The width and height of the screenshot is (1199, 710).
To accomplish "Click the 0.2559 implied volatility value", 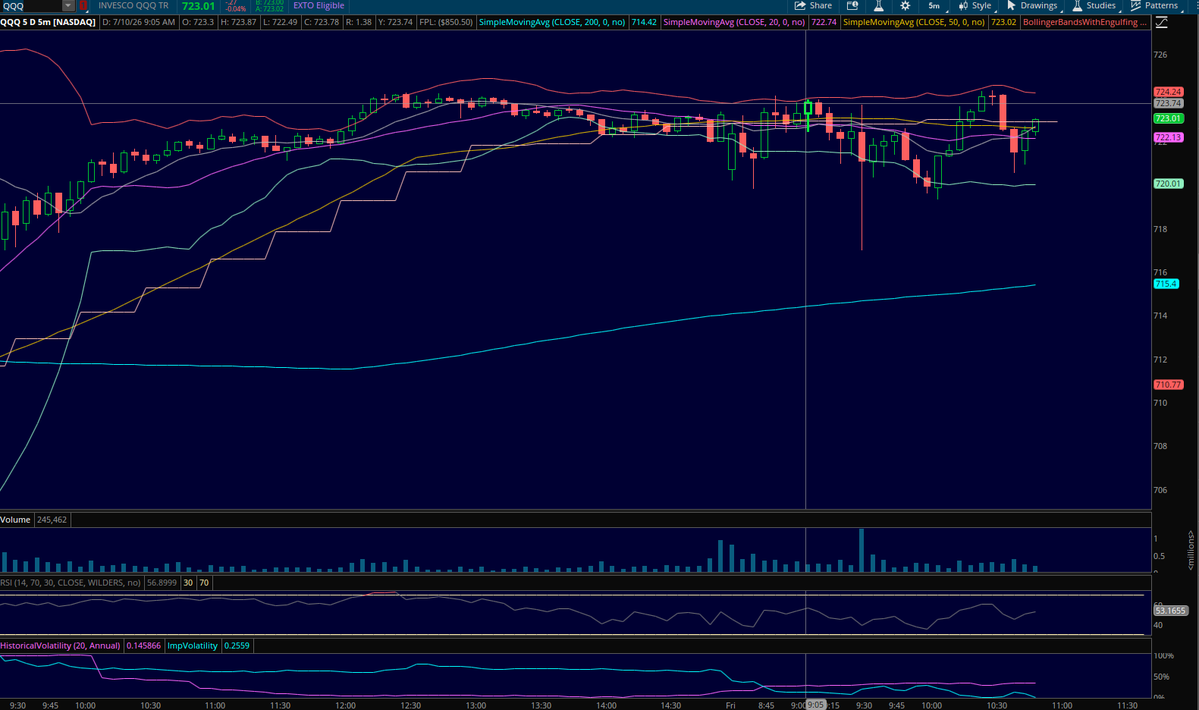I will coord(237,646).
